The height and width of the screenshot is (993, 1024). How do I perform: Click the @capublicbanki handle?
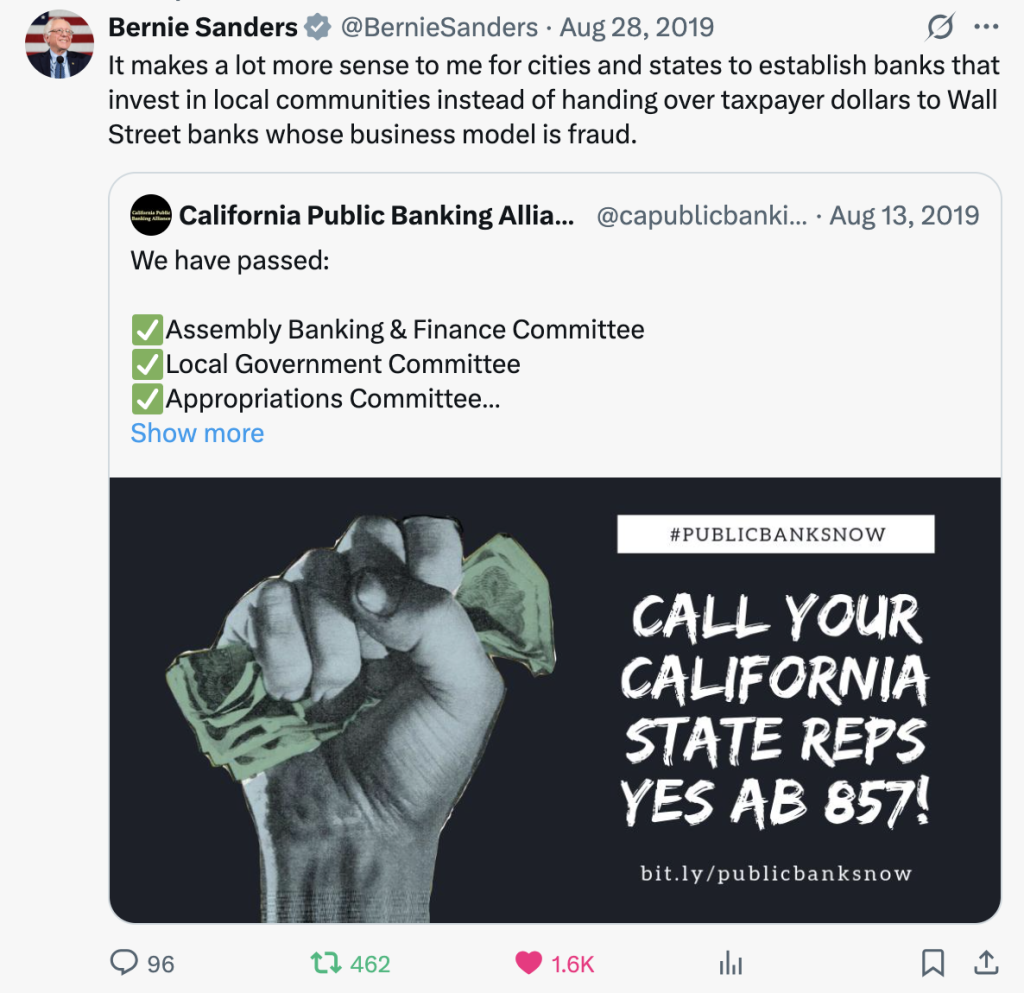pyautogui.click(x=700, y=215)
